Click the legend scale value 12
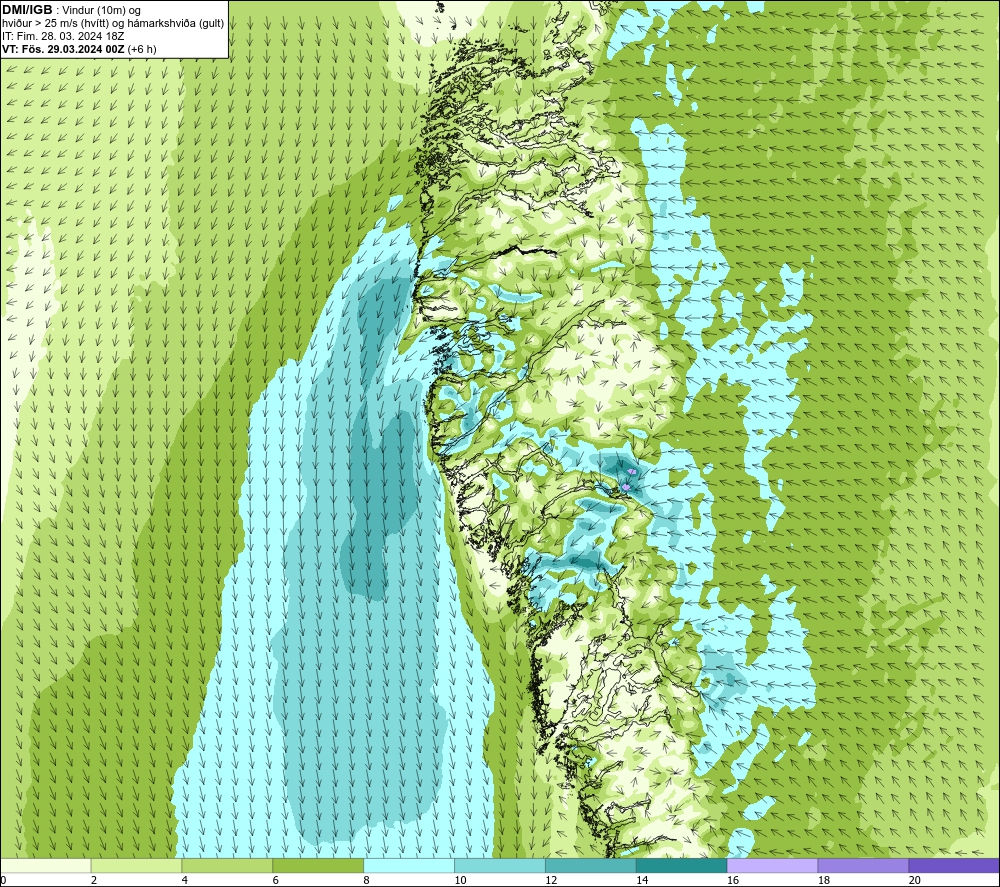Screen dimensions: 1000x887 (551, 880)
